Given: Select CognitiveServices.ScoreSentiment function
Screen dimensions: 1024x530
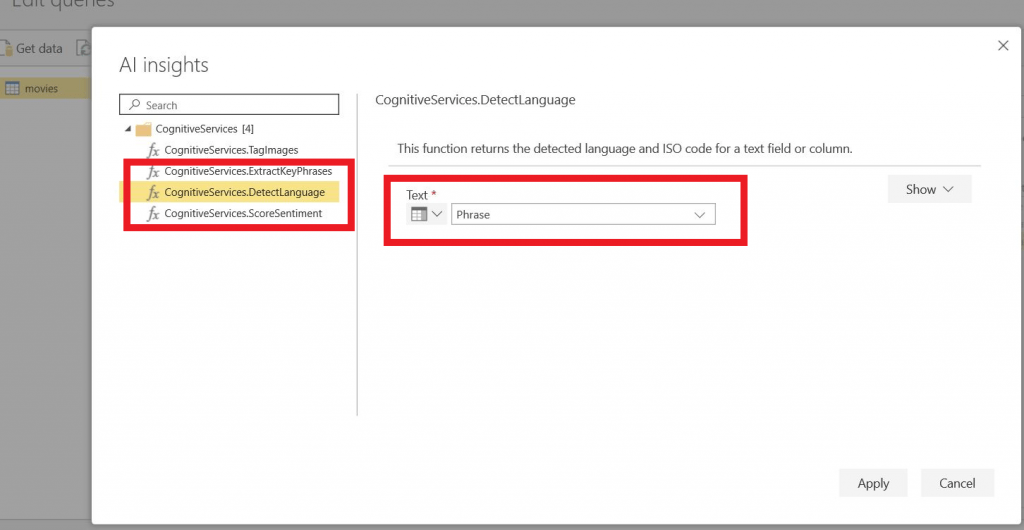Looking at the screenshot, I should pos(243,213).
